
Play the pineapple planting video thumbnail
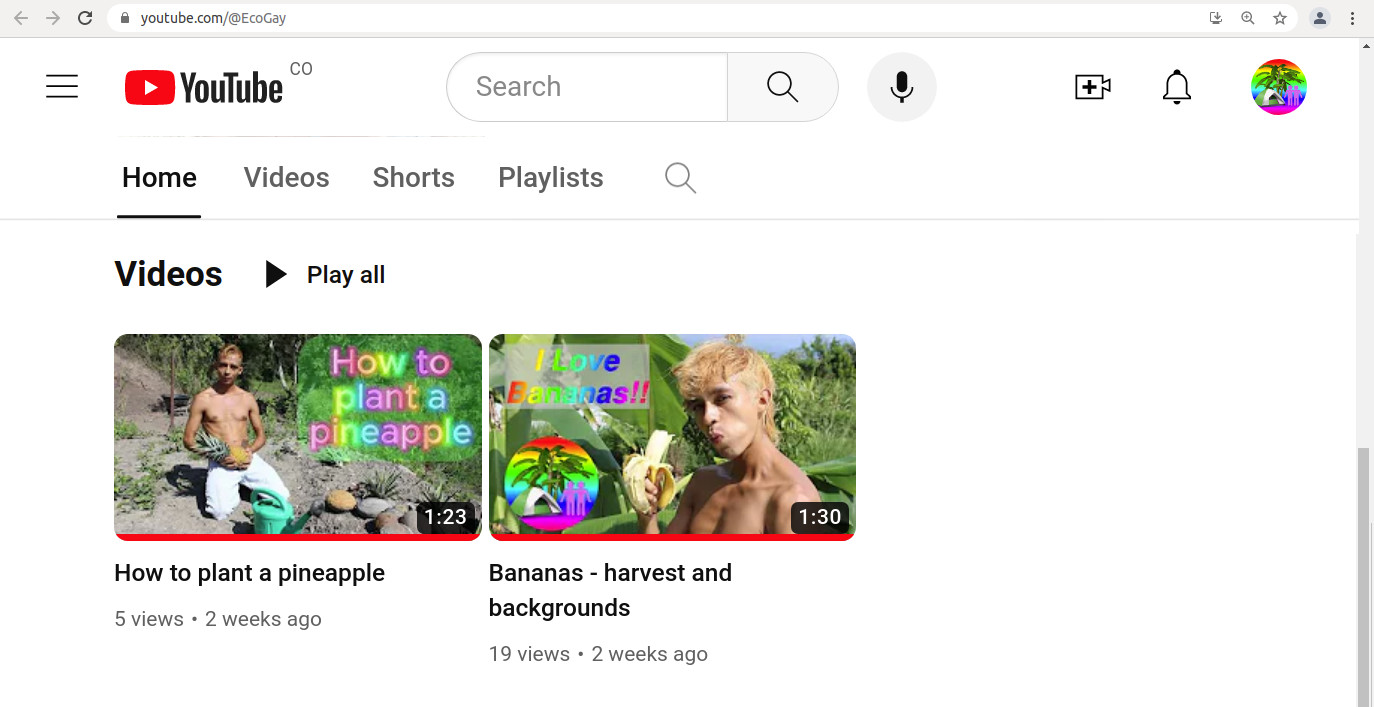pyautogui.click(x=298, y=436)
